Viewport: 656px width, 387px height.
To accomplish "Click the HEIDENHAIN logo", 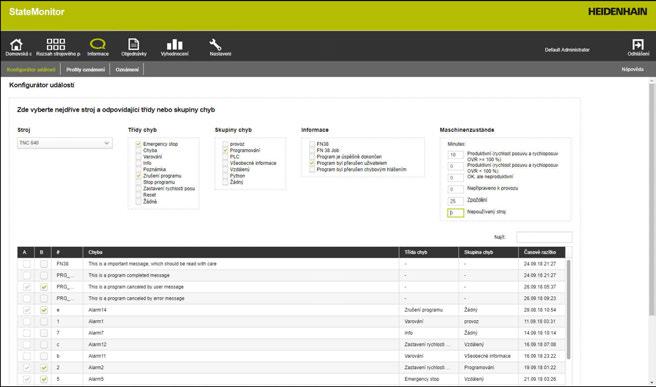I will [x=617, y=12].
